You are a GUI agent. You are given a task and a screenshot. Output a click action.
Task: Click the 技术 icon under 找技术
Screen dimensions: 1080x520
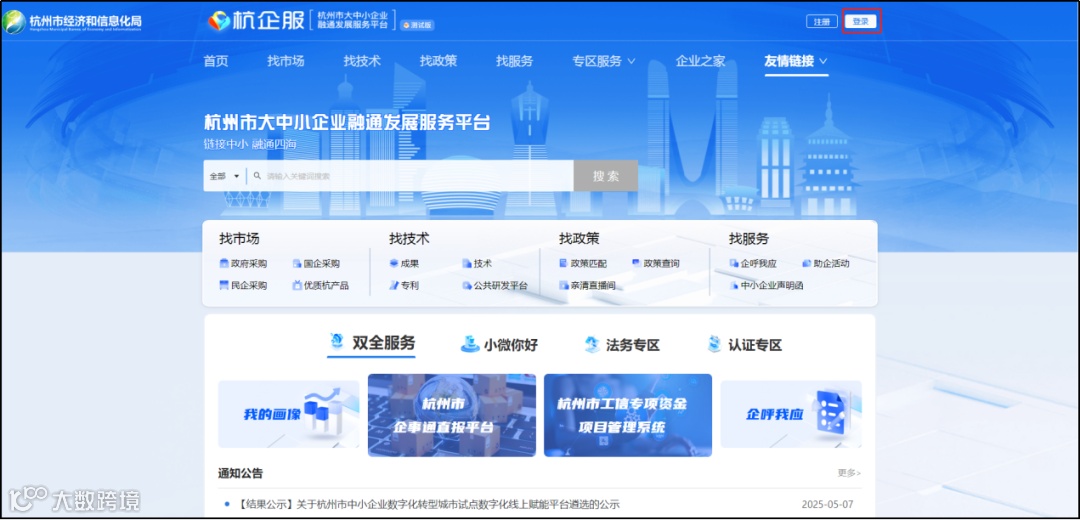click(x=467, y=263)
